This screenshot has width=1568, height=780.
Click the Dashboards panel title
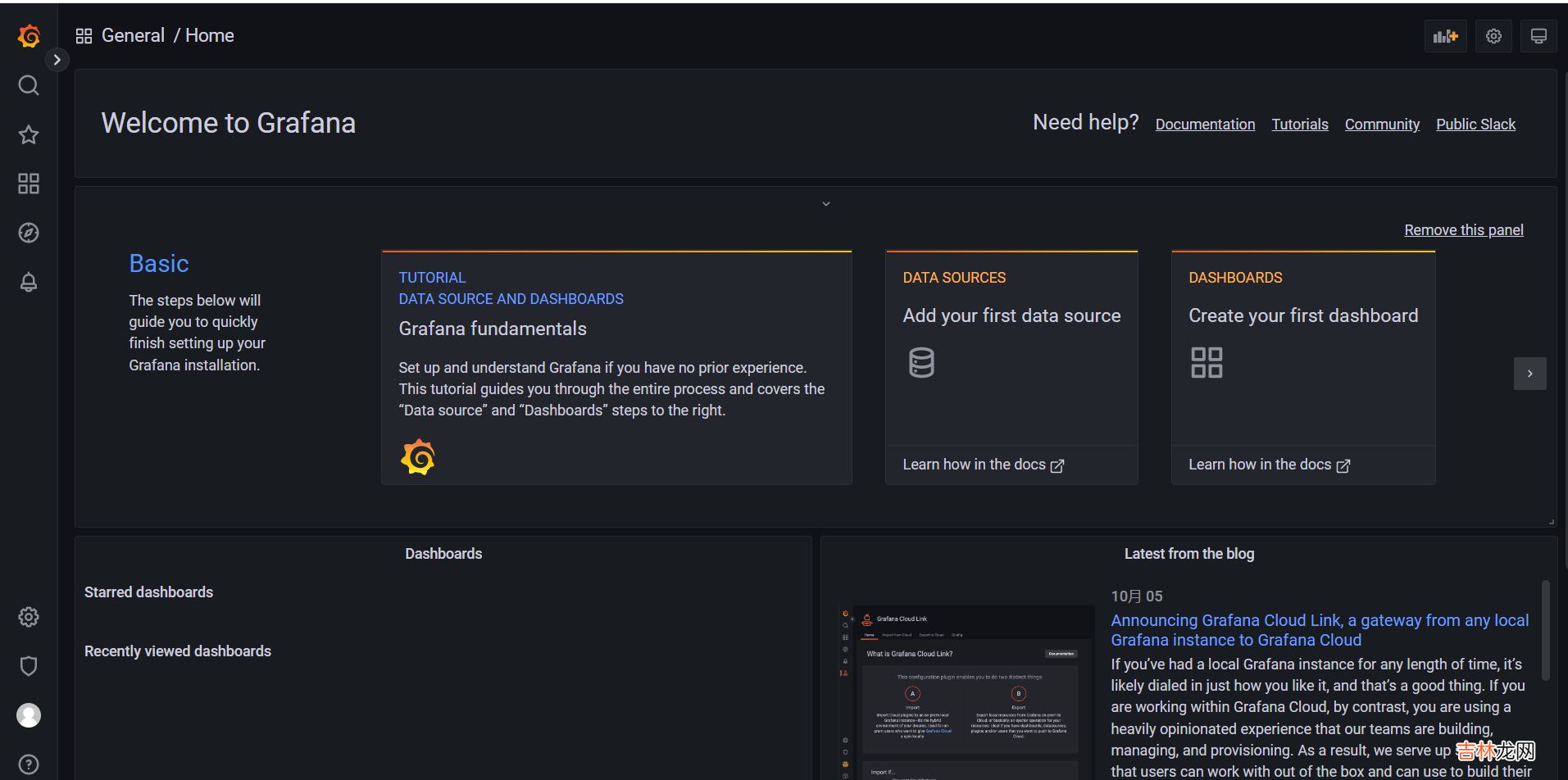[x=443, y=554]
